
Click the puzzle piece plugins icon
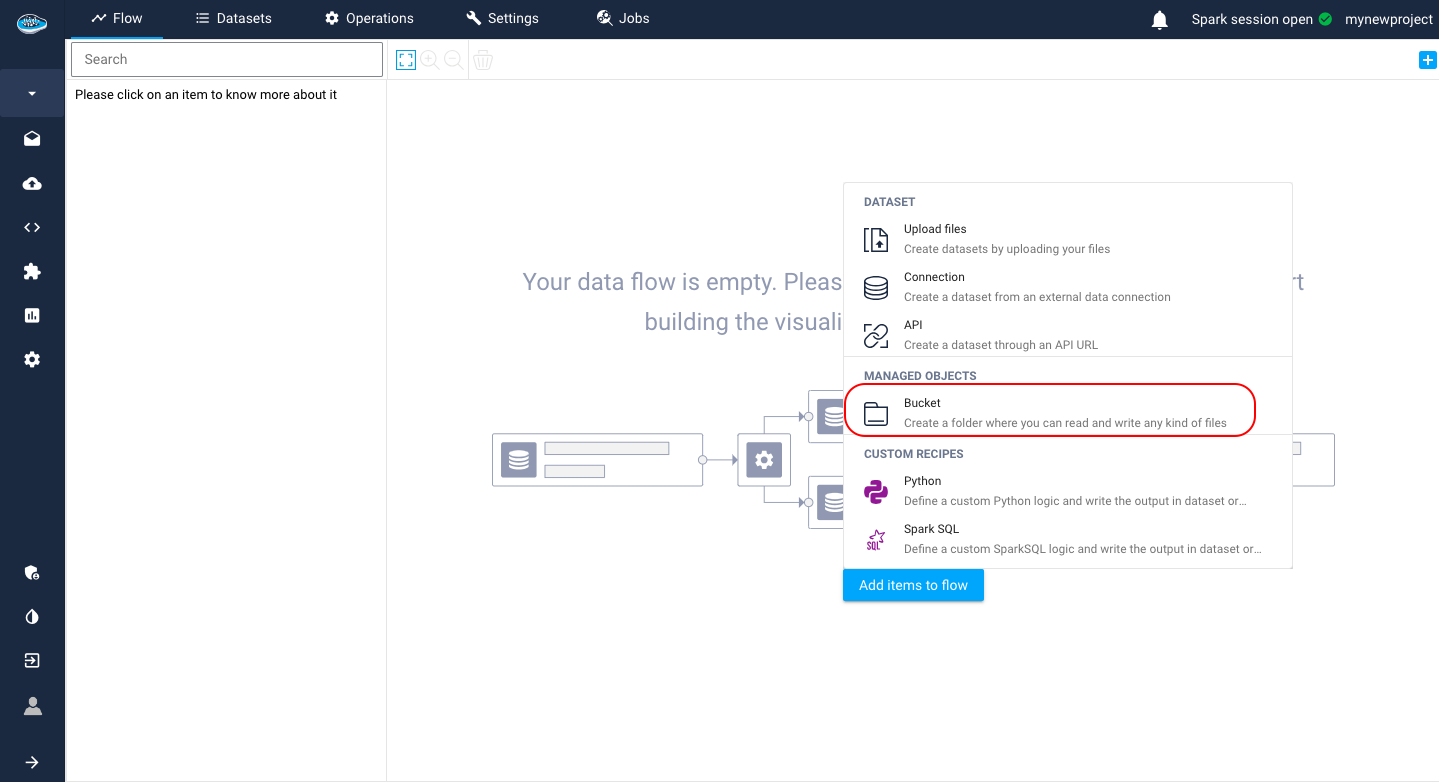pos(32,271)
